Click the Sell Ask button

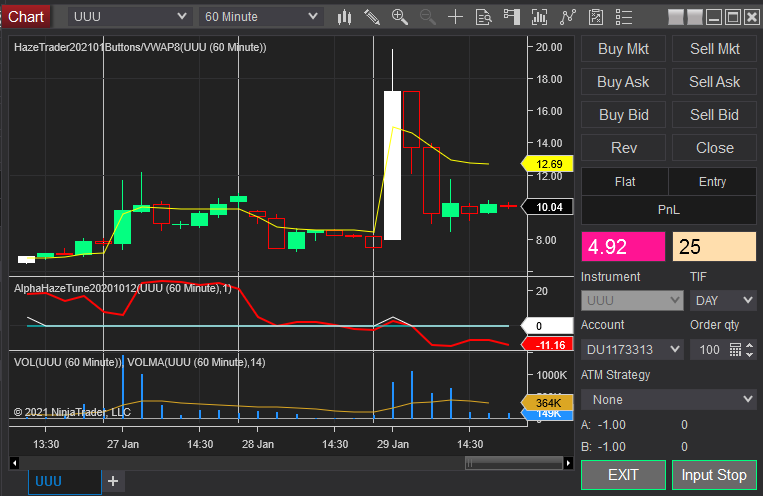714,82
